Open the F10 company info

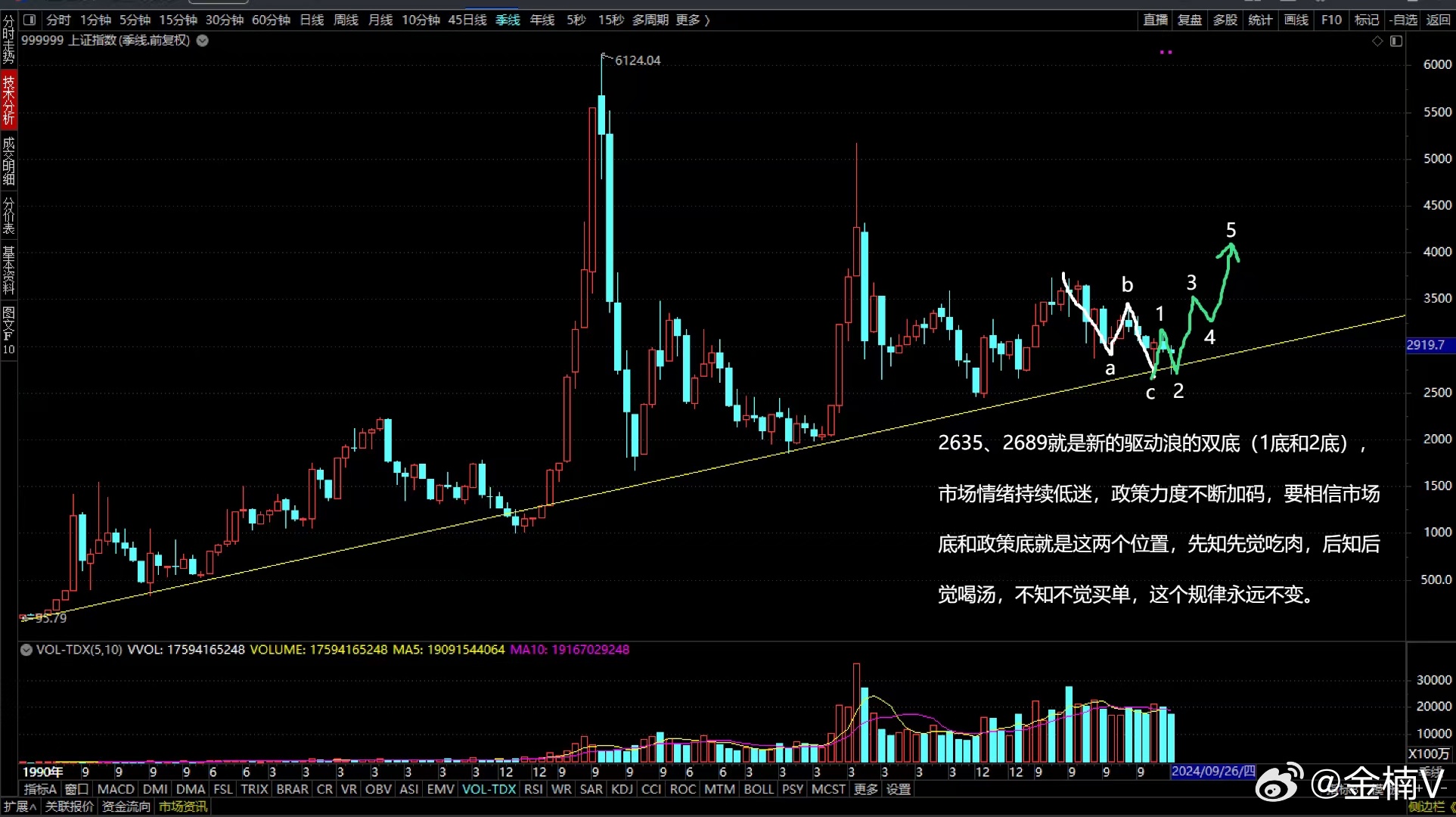(1331, 20)
